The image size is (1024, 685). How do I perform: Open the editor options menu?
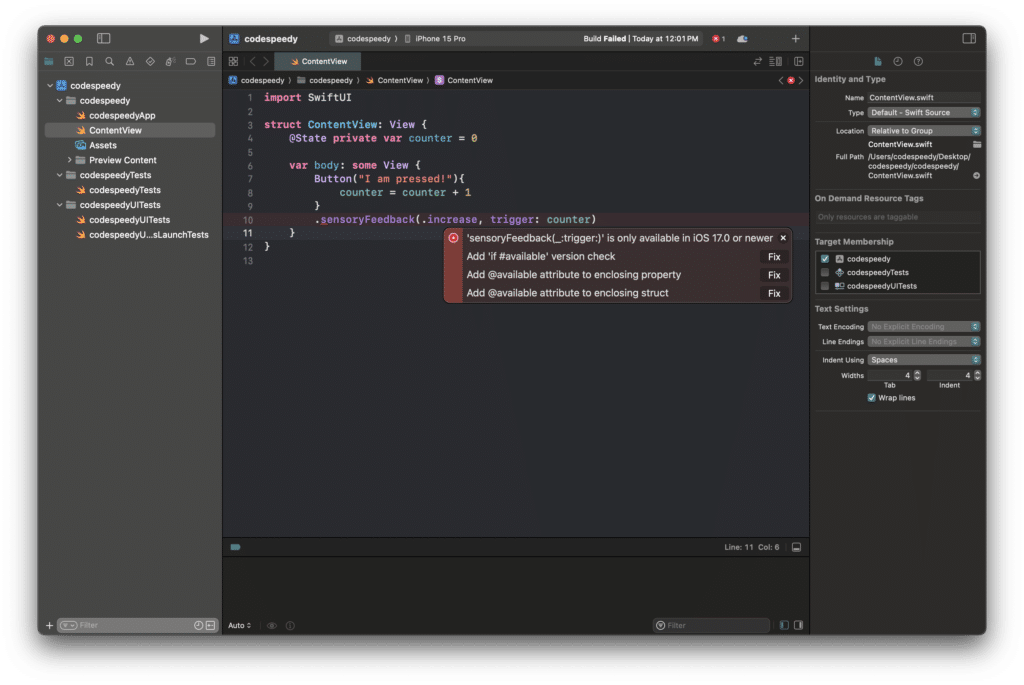[x=776, y=61]
